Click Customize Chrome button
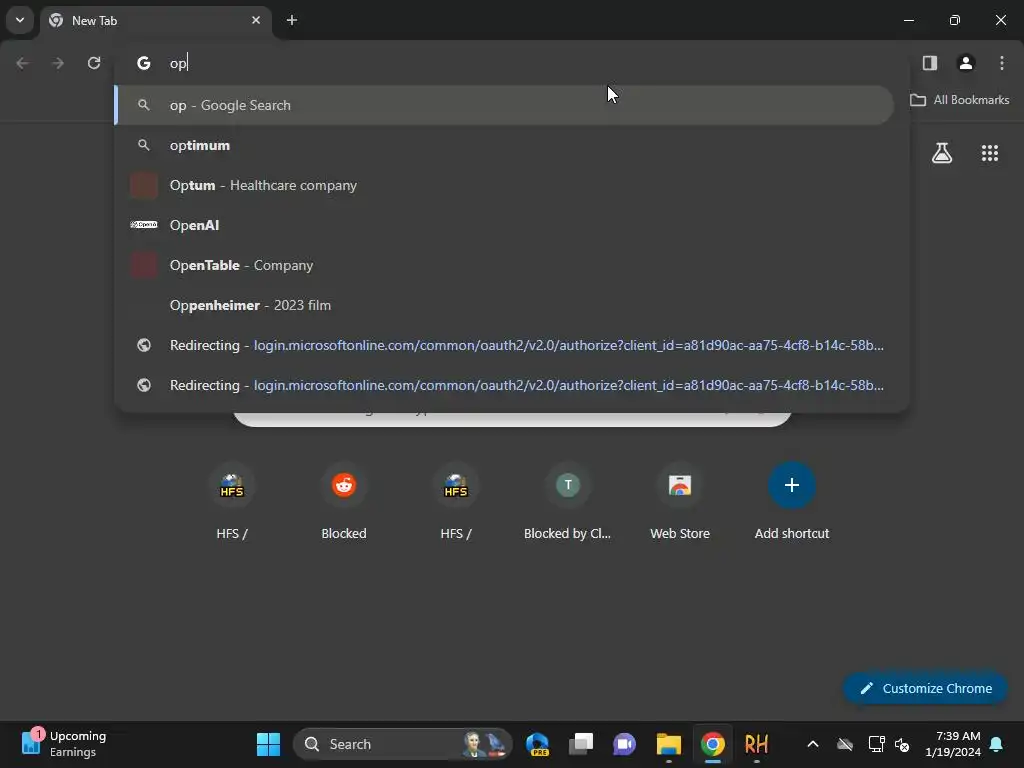Image resolution: width=1024 pixels, height=768 pixels. click(x=925, y=688)
